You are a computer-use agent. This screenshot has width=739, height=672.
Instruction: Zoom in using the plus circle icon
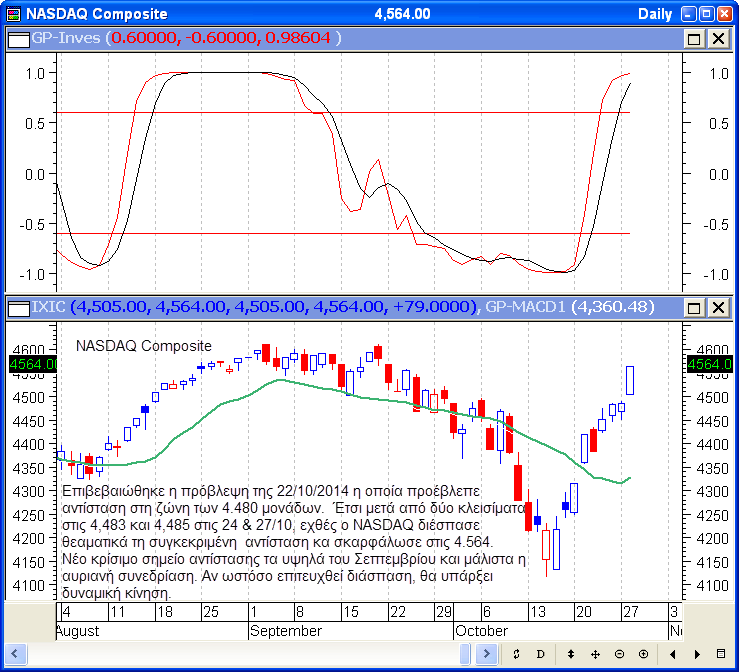[643, 654]
